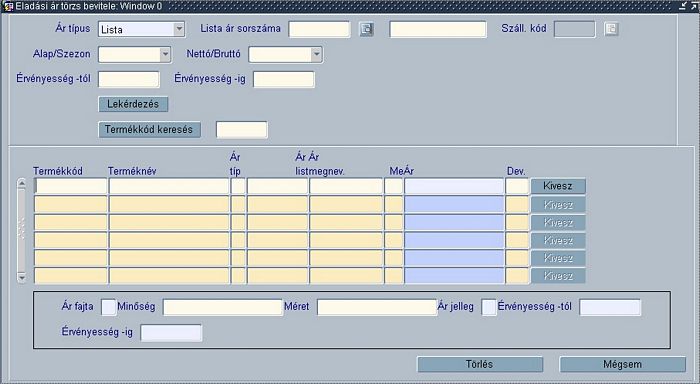The width and height of the screenshot is (700, 384).
Task: Click the Minőség input field
Action: [223, 308]
